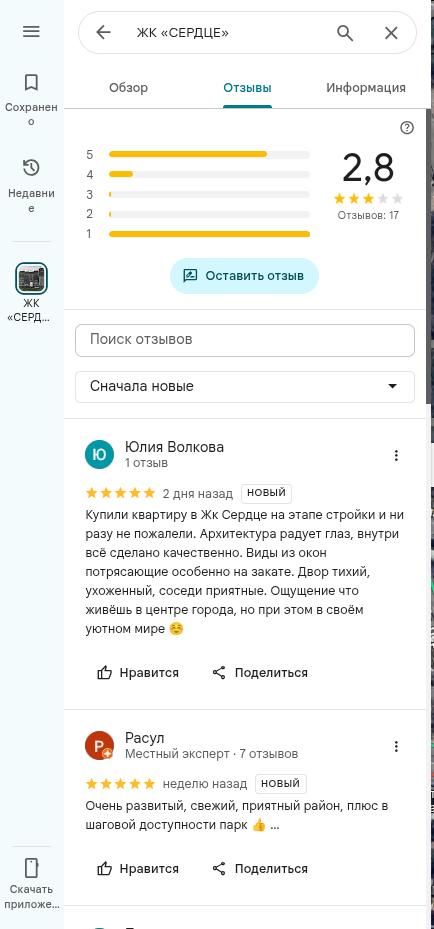
Task: Select the Отзывы tab
Action: 247,88
